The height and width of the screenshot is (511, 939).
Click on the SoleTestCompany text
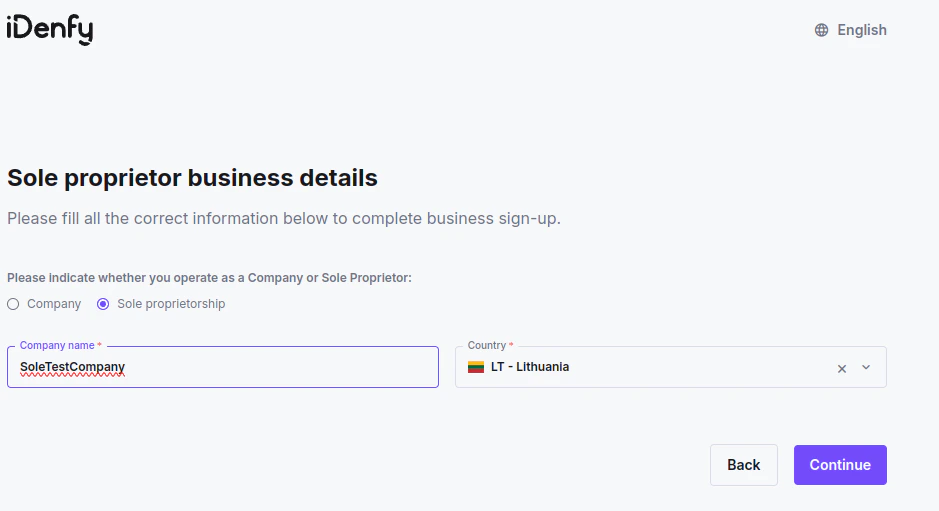(x=72, y=367)
